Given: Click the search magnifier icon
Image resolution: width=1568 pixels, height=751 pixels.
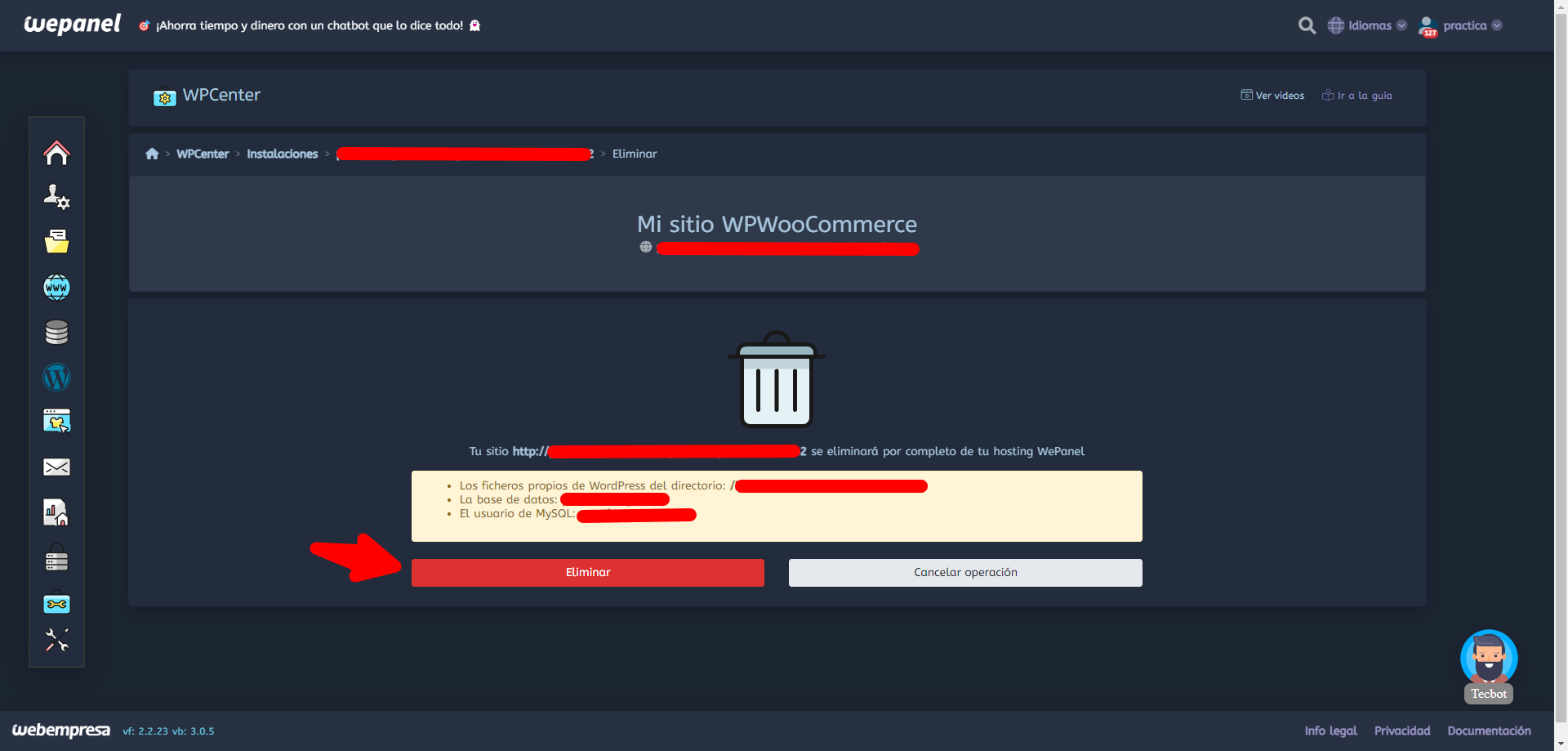Looking at the screenshot, I should [1307, 25].
